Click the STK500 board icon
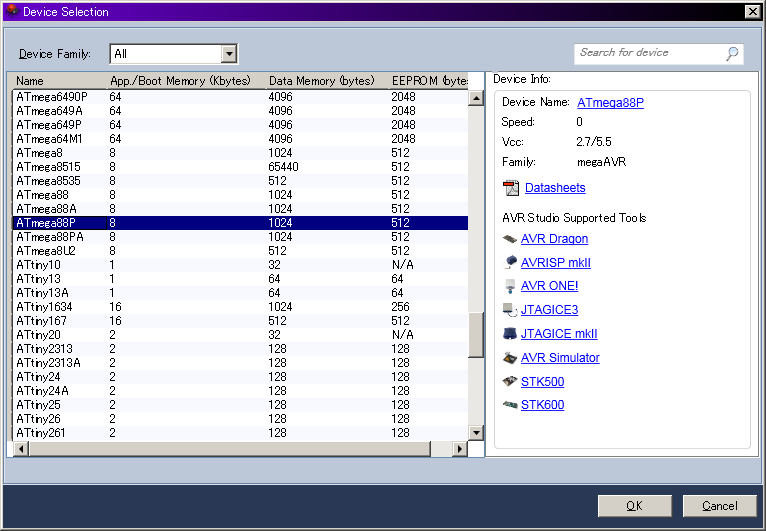 (510, 382)
